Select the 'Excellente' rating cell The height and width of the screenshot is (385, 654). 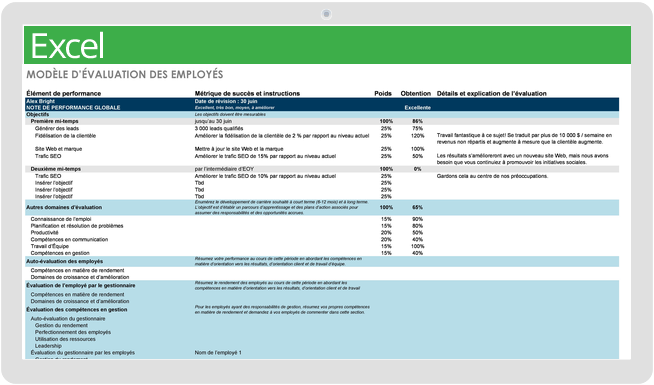418,108
